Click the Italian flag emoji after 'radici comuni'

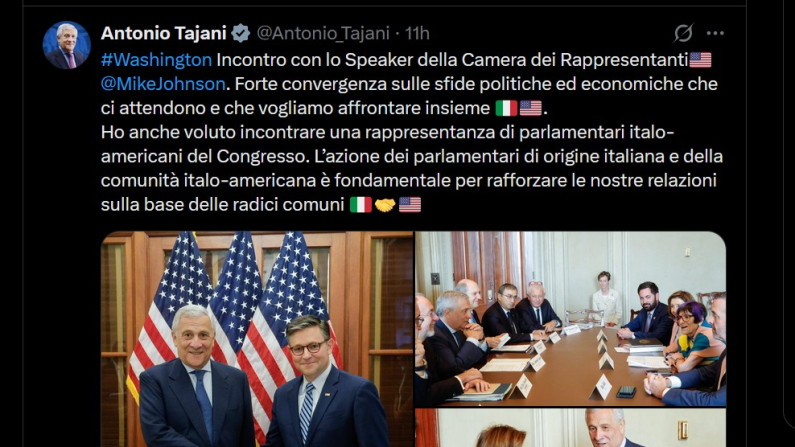point(360,205)
